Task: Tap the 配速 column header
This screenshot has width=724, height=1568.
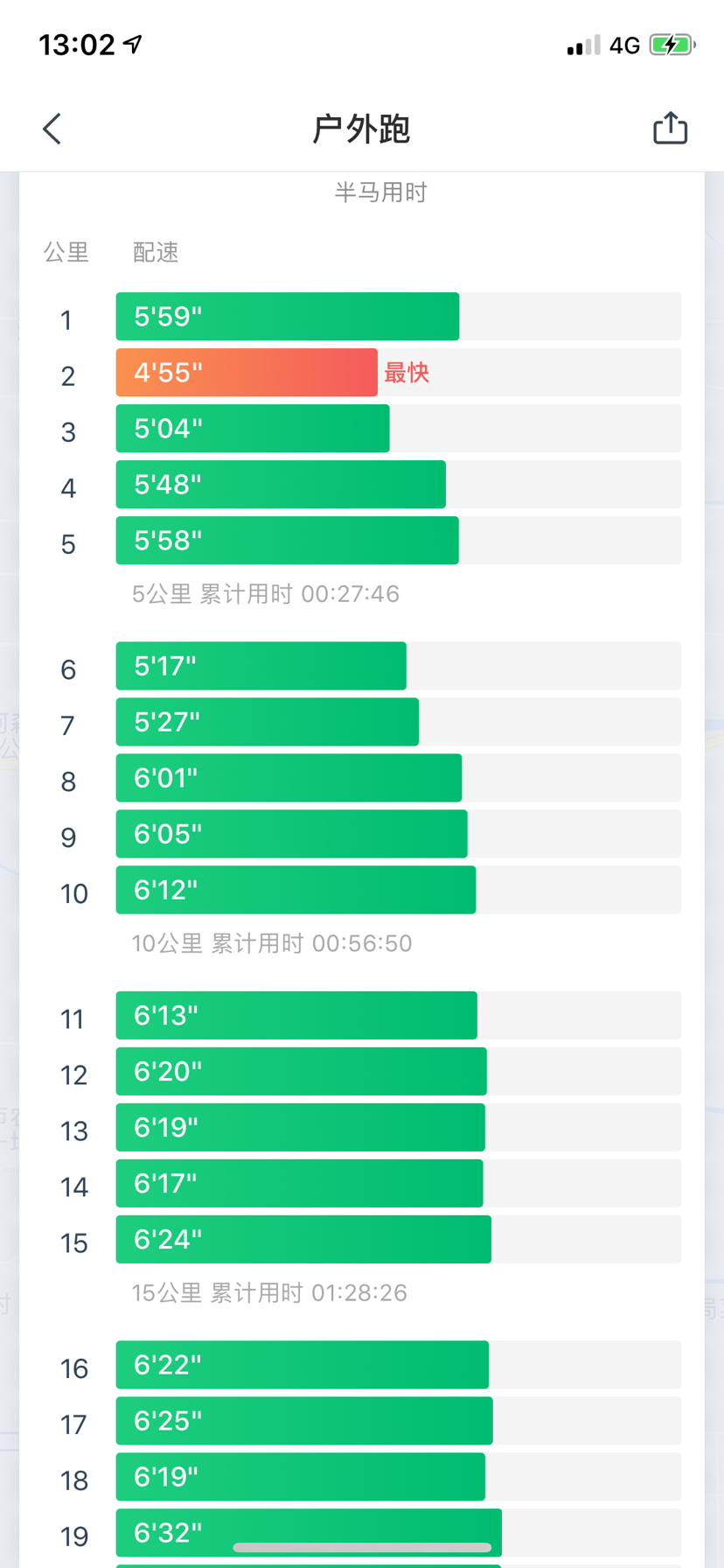Action: pos(156,253)
